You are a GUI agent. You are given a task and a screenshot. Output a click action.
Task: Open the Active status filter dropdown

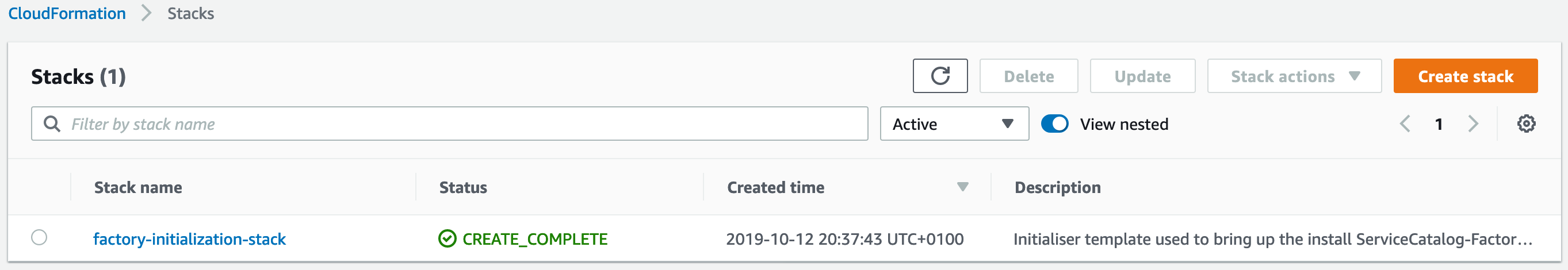[954, 124]
